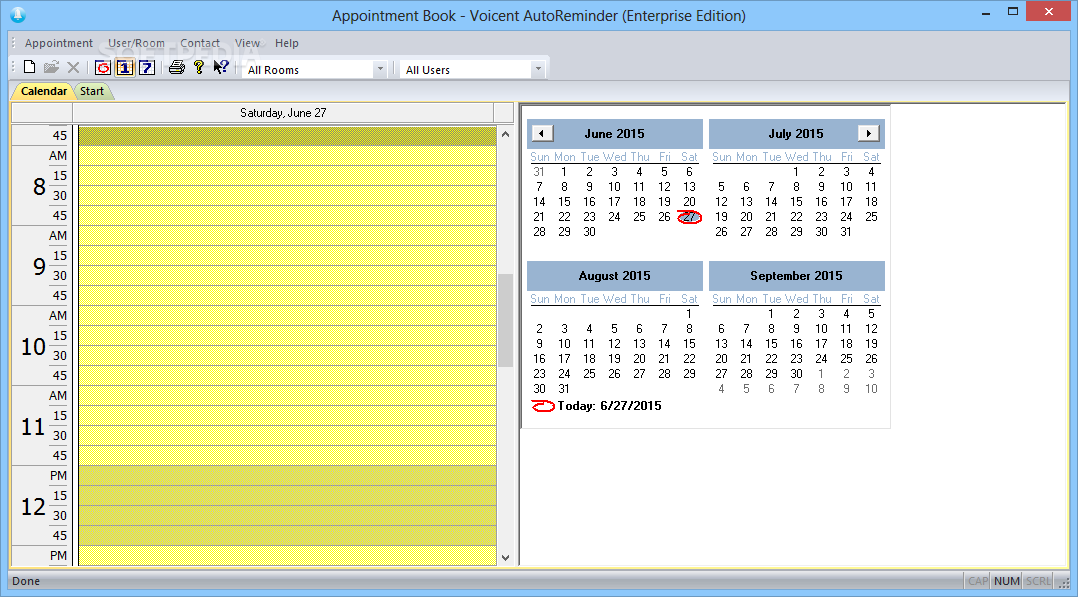Click the September 2015 month header
This screenshot has width=1078, height=597.
tap(796, 276)
